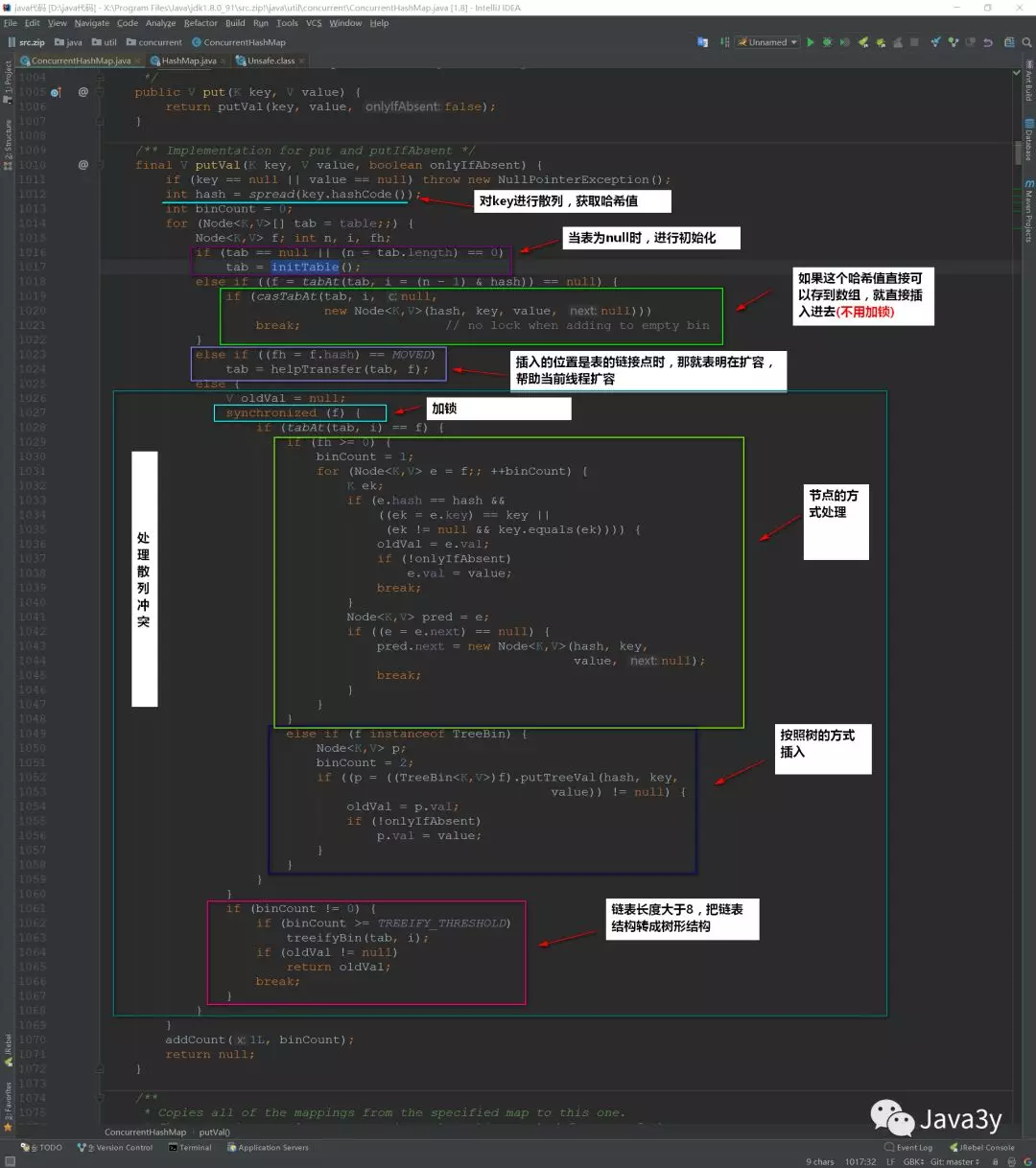1036x1168 pixels.
Task: Toggle the TODO tool window button
Action: [x=41, y=1147]
